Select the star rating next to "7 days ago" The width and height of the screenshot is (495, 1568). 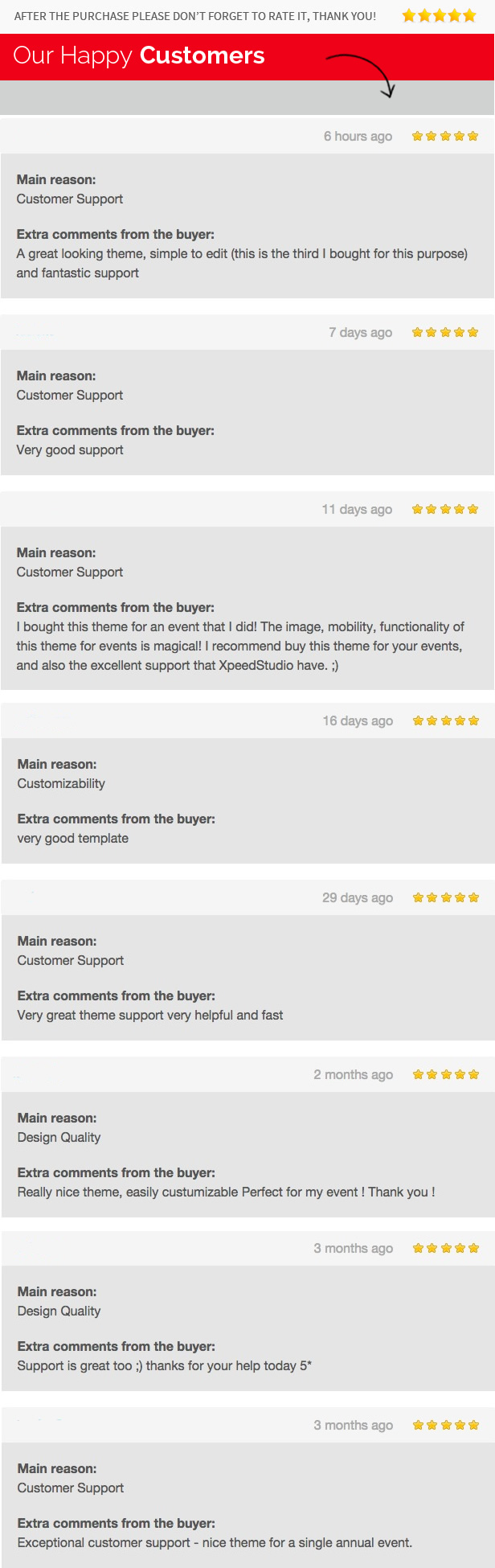click(445, 332)
